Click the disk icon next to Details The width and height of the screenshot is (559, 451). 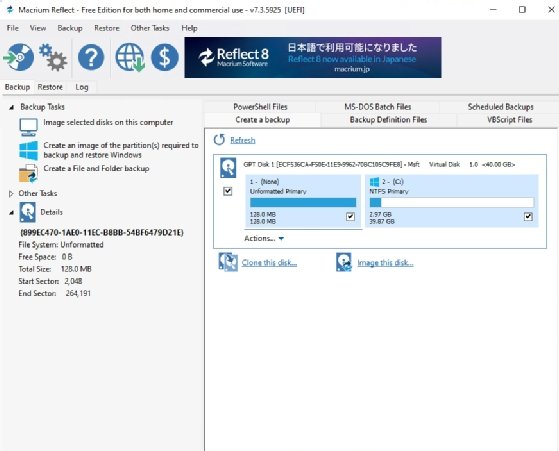click(27, 212)
